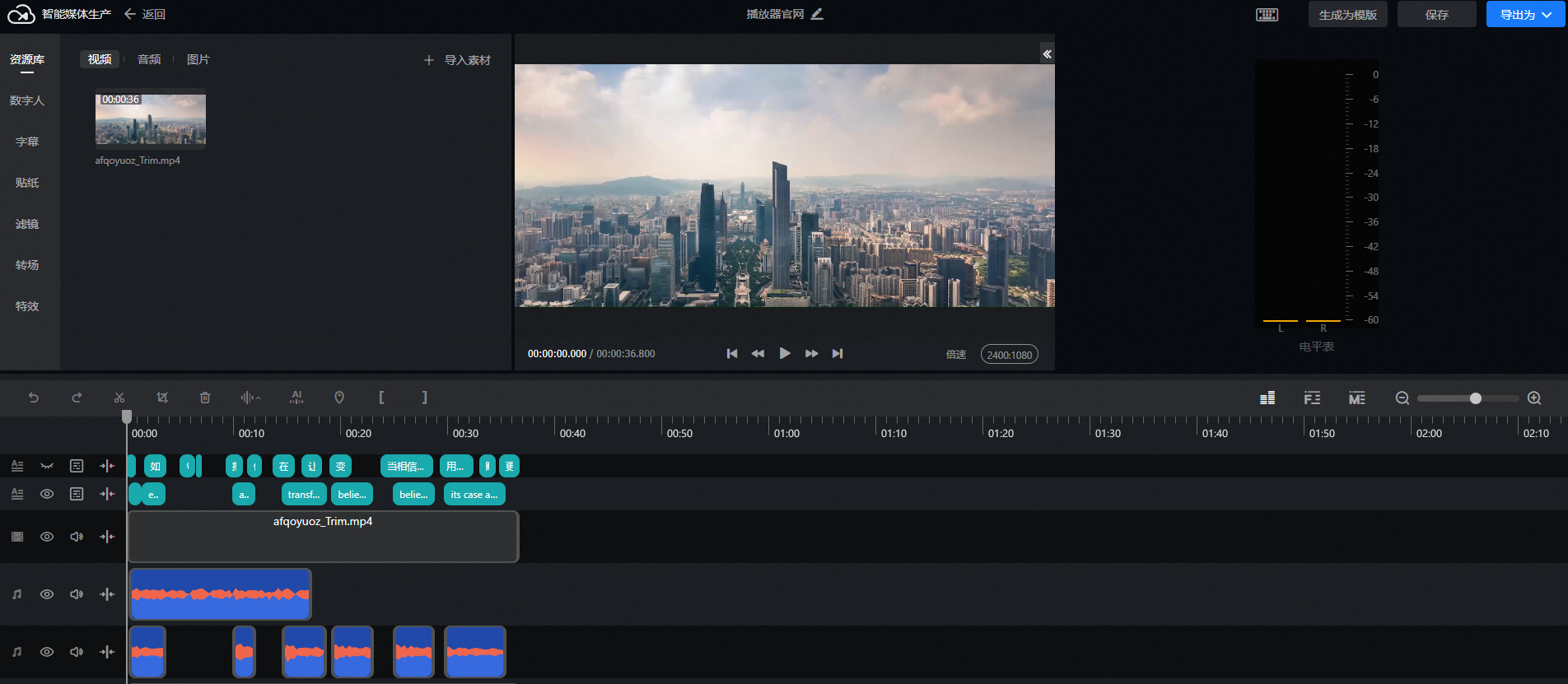Set out-point with right bracket icon
Image resolution: width=1568 pixels, height=684 pixels.
point(424,398)
